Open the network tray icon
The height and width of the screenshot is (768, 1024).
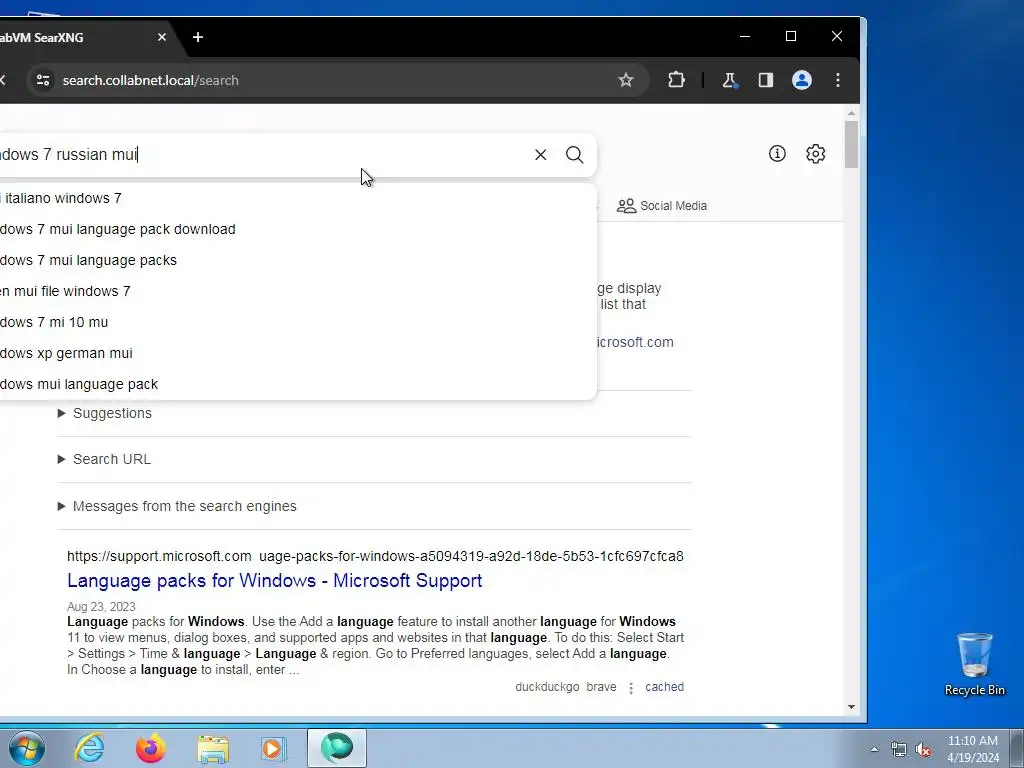coord(899,750)
